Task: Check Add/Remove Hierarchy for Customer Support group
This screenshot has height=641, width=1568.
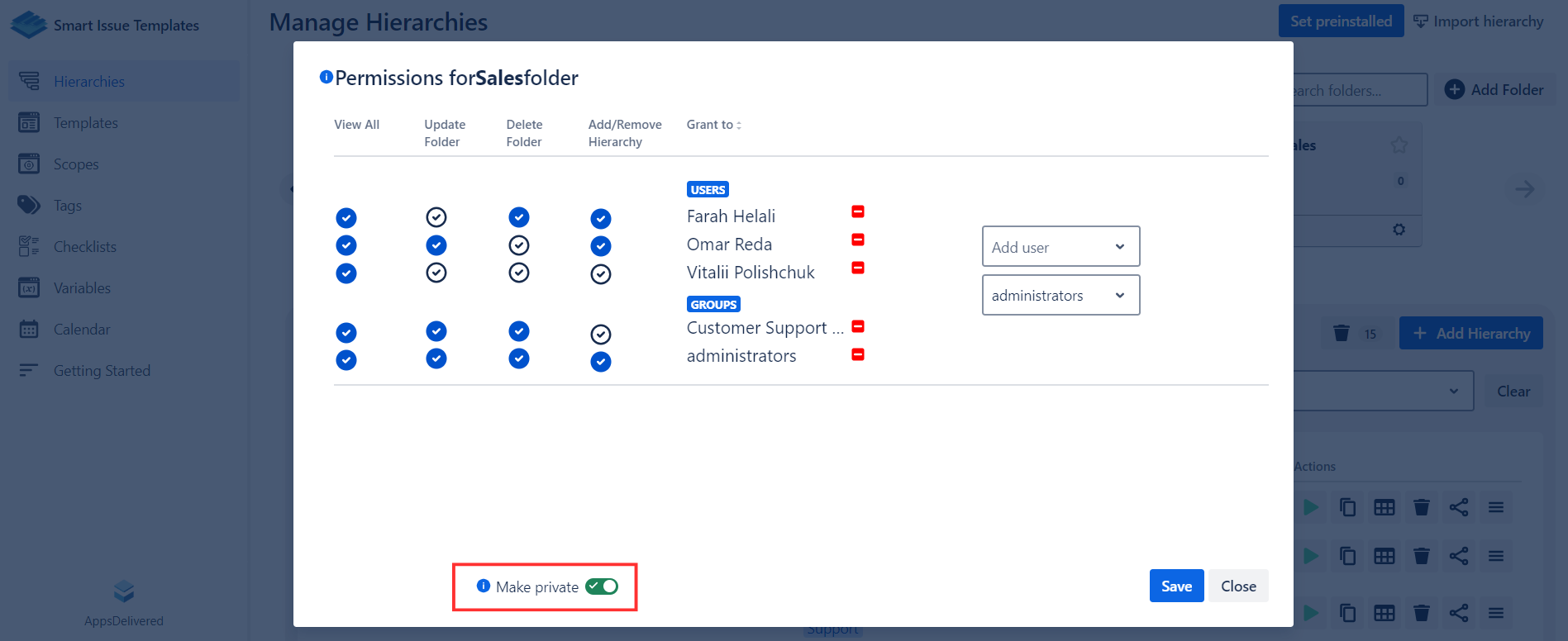Action: (601, 335)
